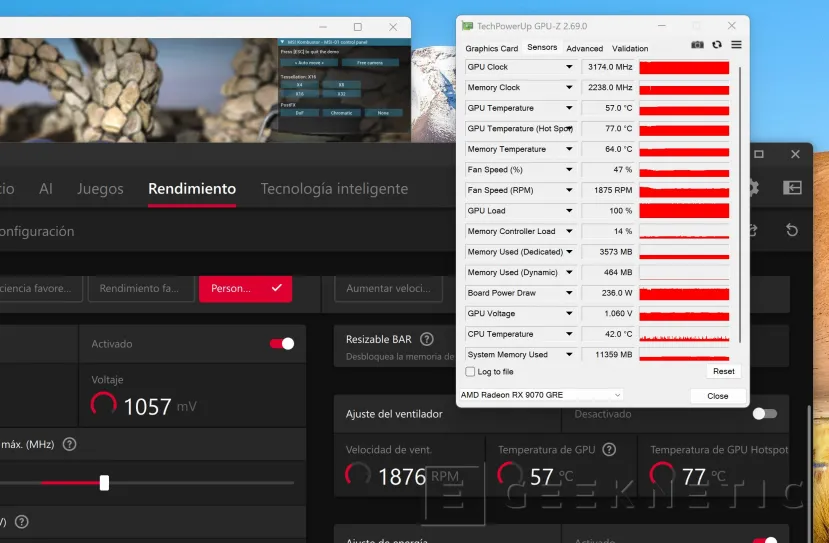Switch to the Graphics Card tab in GPU-Z
829x543 pixels.
492,48
